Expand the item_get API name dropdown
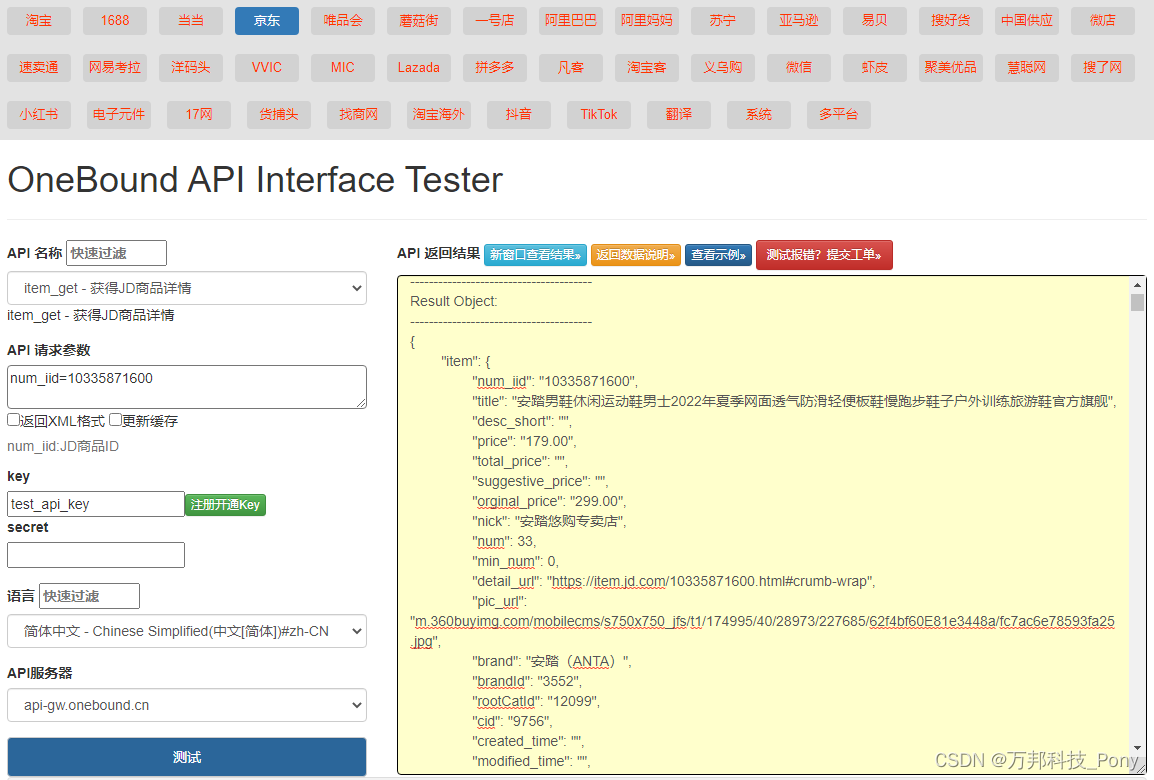1154x780 pixels. 187,288
